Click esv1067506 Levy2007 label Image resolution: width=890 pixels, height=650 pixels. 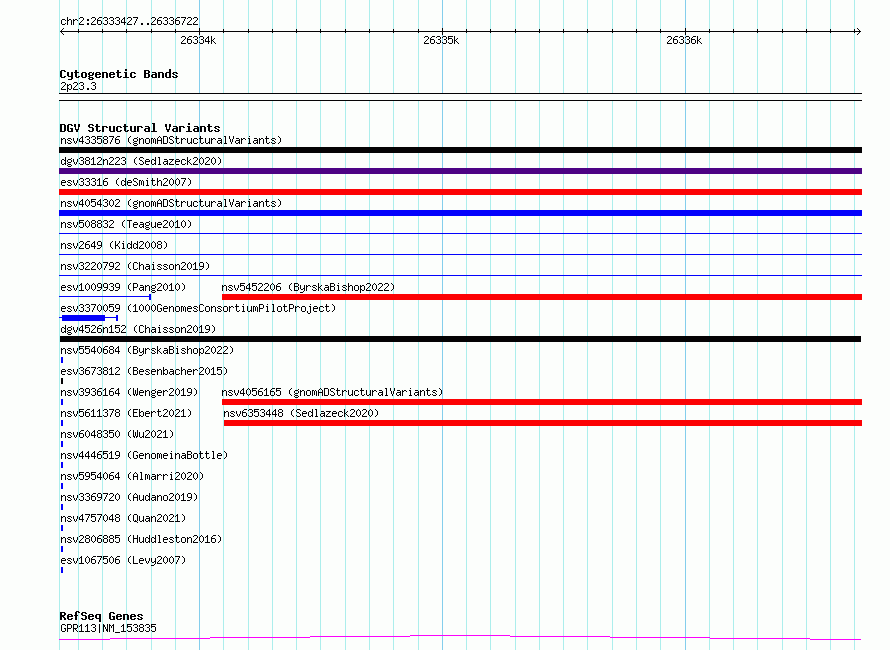(123, 560)
